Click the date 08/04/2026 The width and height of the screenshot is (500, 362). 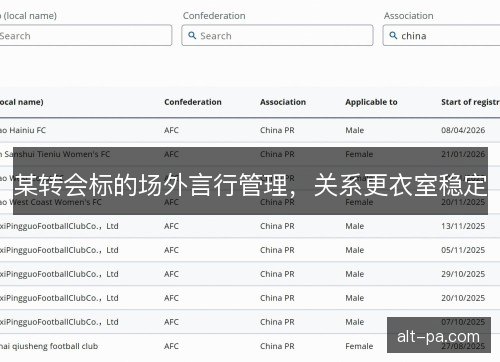click(x=463, y=130)
